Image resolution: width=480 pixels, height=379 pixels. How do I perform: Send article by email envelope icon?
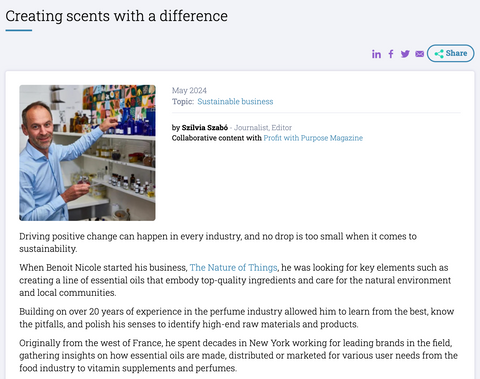(x=420, y=54)
